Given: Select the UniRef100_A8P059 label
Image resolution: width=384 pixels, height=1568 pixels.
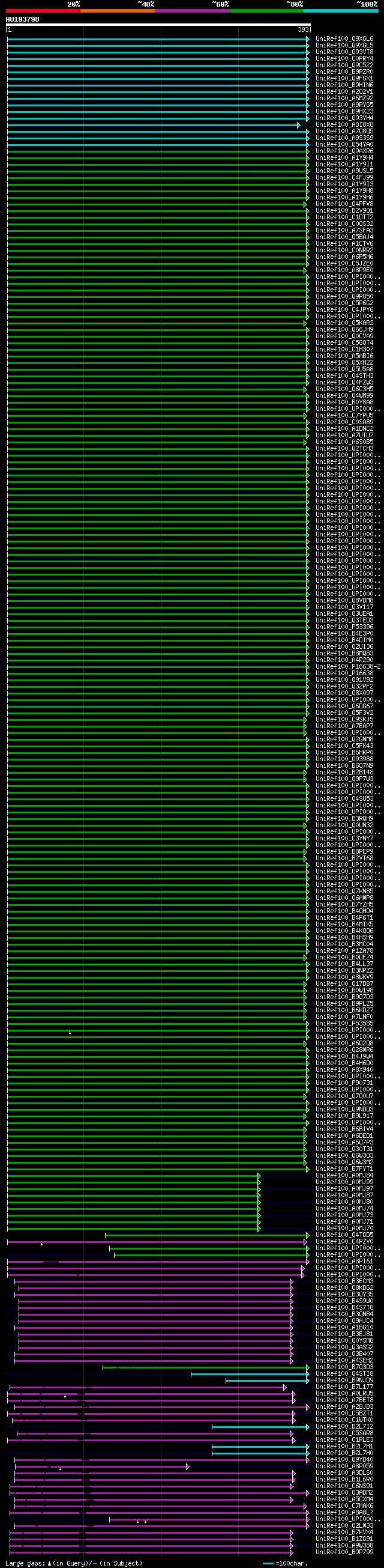Looking at the screenshot, I should [344, 1466].
